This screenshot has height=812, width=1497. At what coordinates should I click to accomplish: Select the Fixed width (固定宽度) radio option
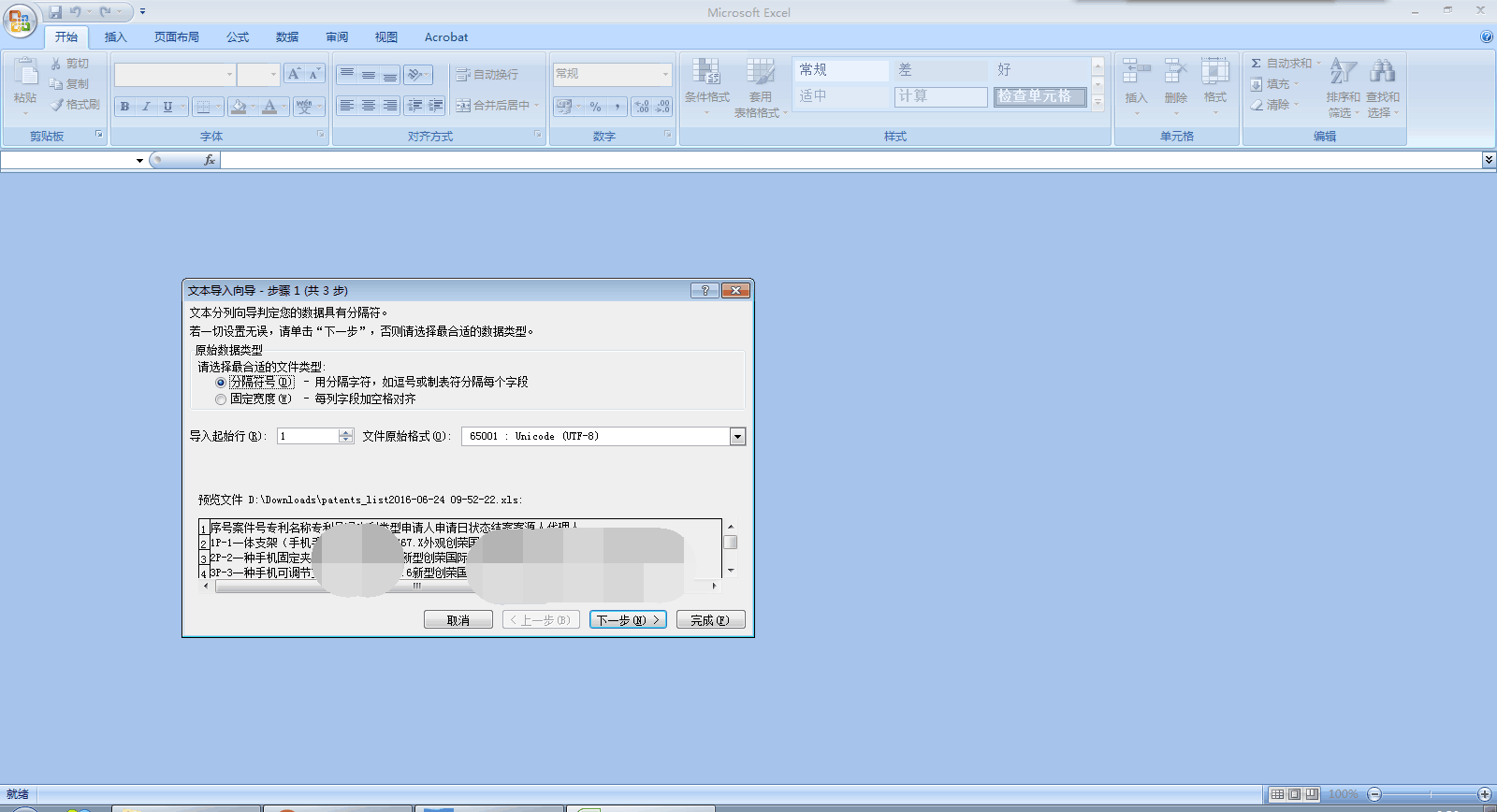tap(221, 399)
